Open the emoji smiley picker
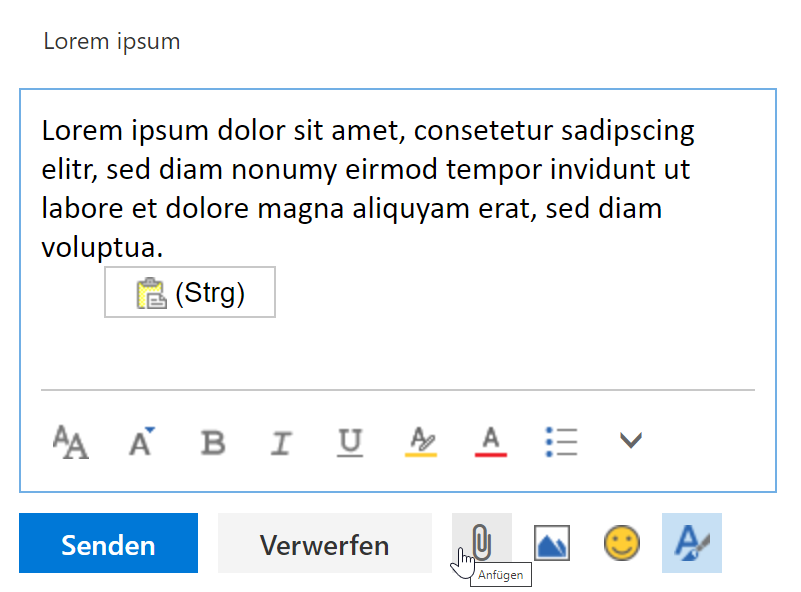 622,543
